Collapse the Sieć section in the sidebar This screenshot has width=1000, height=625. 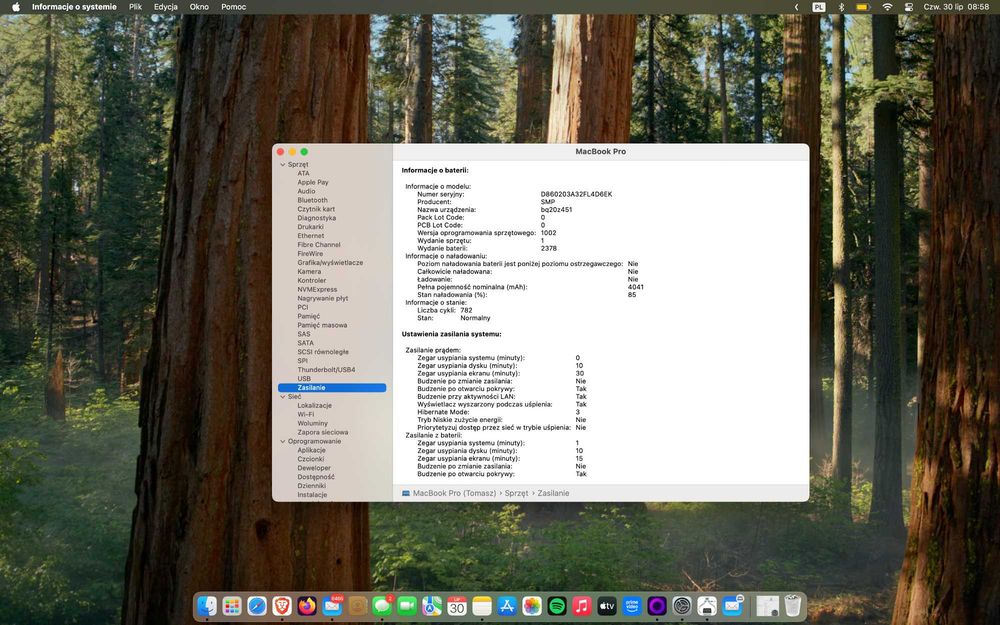(283, 397)
